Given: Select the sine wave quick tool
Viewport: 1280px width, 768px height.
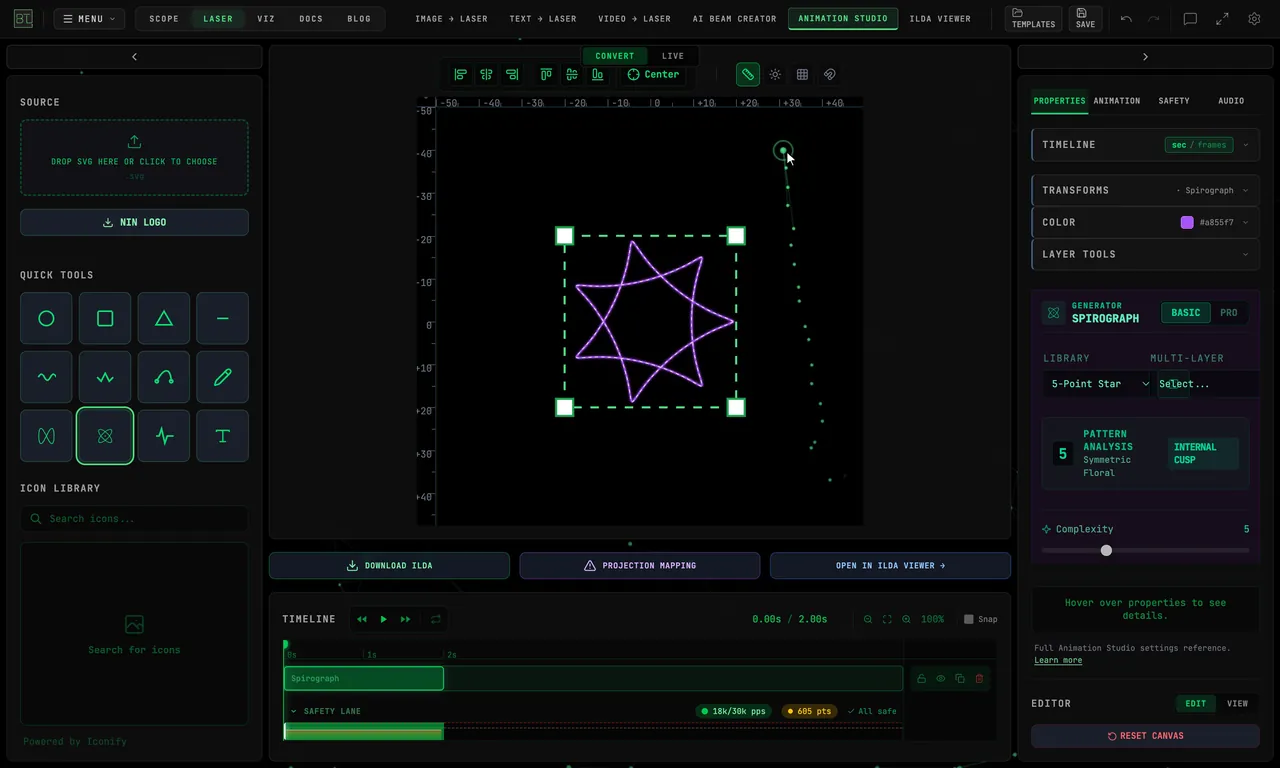Looking at the screenshot, I should [x=46, y=377].
